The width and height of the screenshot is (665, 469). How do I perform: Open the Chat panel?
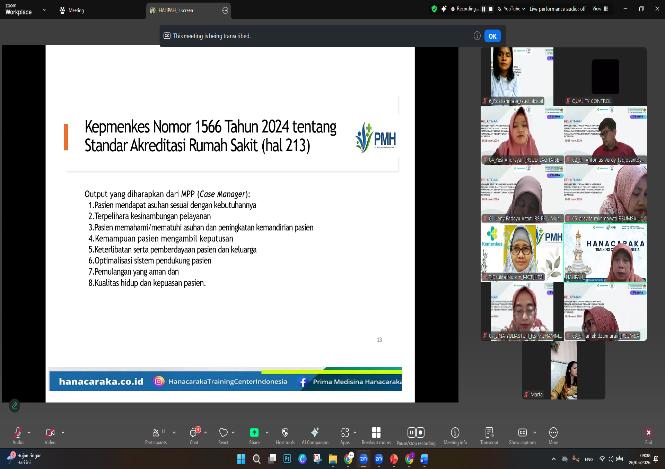point(194,434)
